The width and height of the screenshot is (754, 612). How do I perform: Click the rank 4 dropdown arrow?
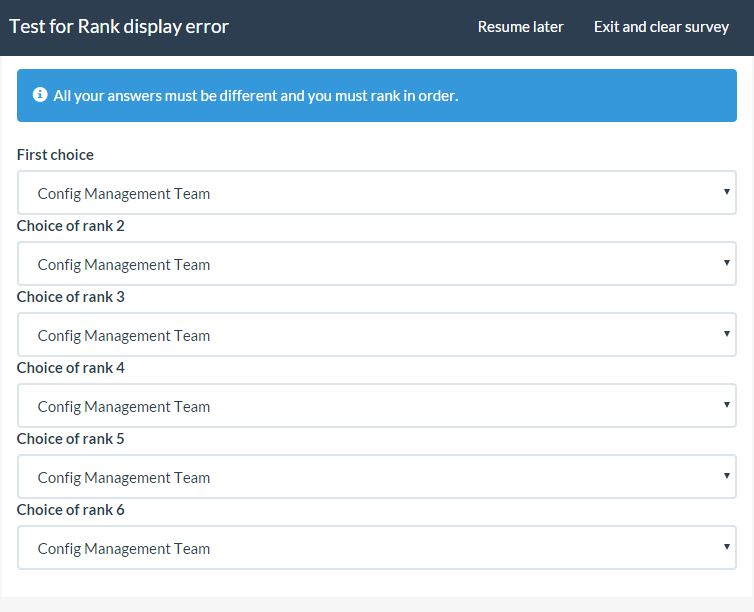coord(727,406)
